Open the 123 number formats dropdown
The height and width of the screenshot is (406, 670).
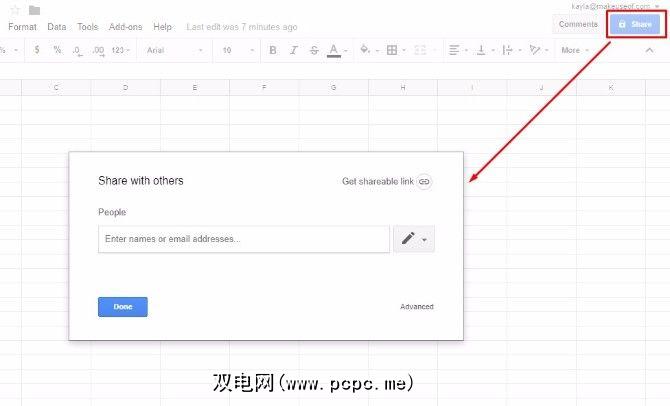(120, 50)
